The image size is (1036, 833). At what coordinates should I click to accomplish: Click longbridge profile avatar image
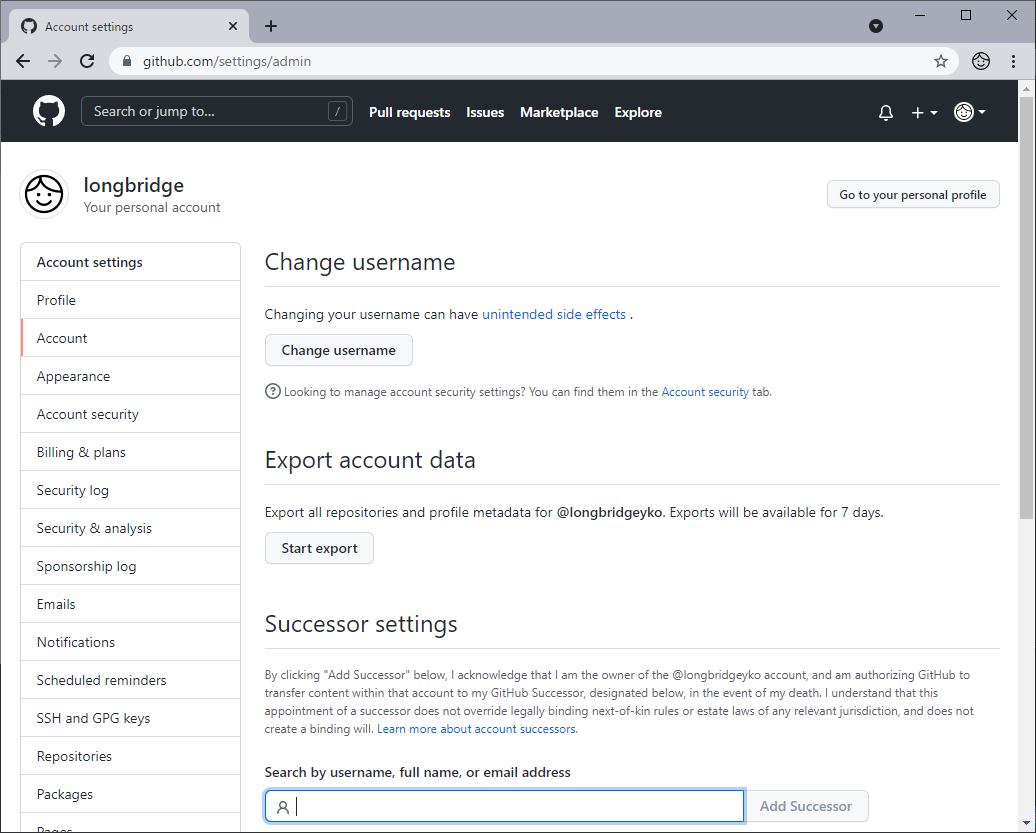(x=44, y=194)
